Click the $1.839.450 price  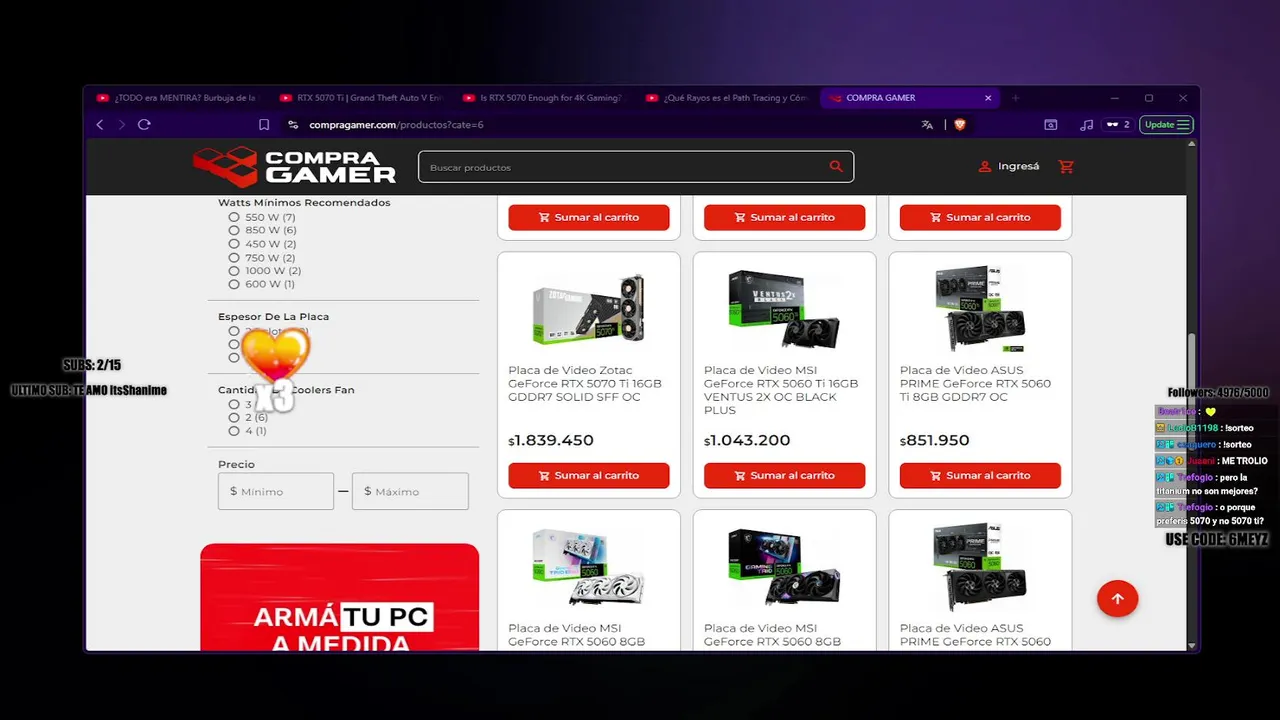coord(551,441)
